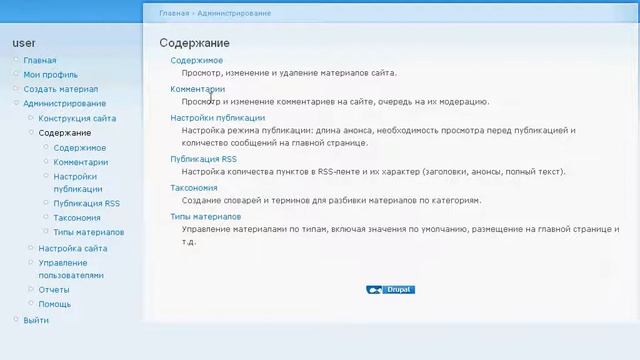
Task: Open Администрирование sidebar menu item
Action: pyautogui.click(x=64, y=104)
